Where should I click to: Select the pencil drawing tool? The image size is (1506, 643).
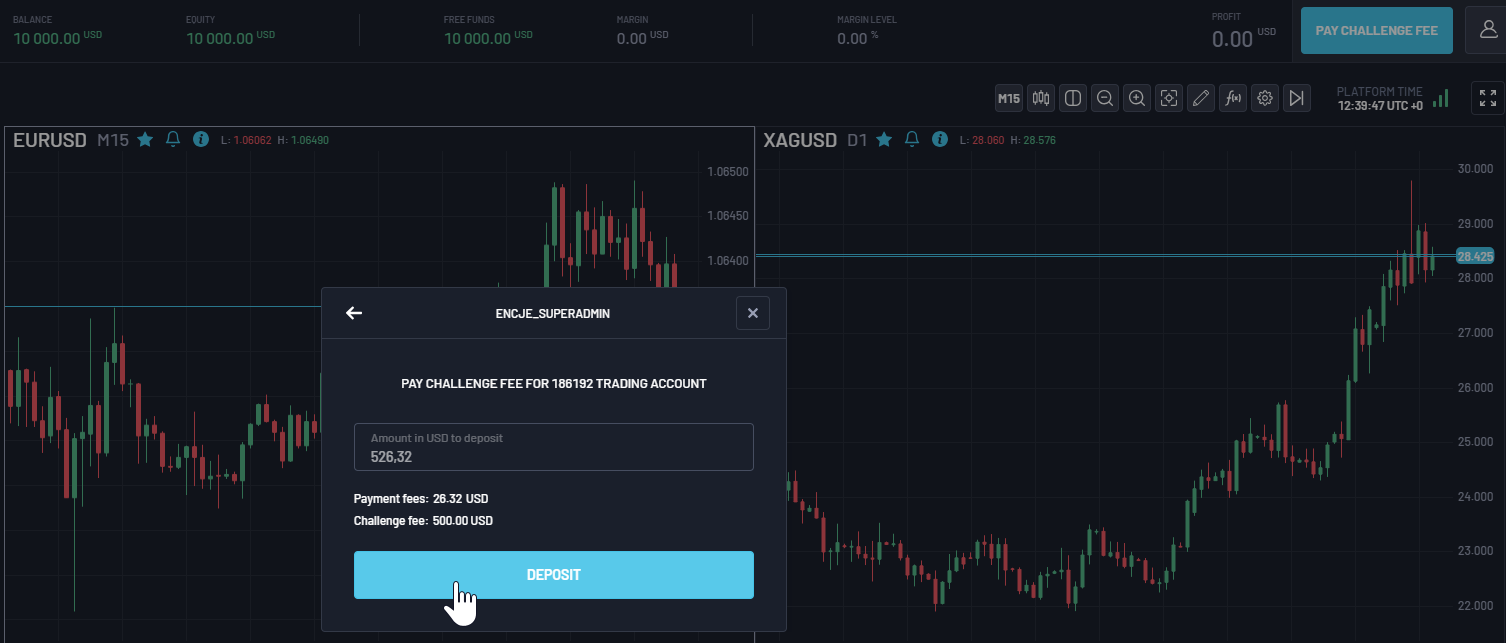(1201, 98)
